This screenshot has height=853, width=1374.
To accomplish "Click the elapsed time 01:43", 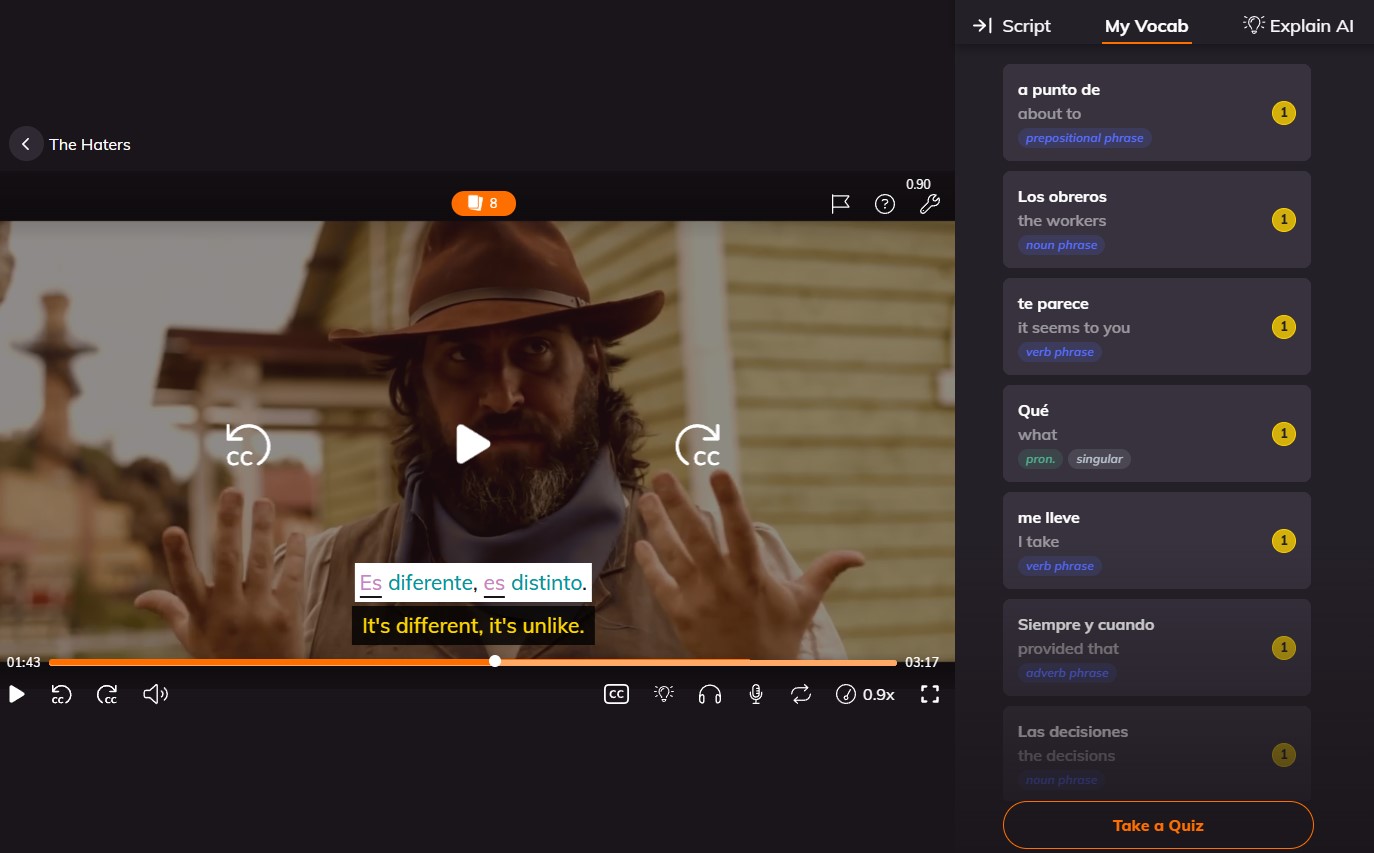I will tap(24, 662).
